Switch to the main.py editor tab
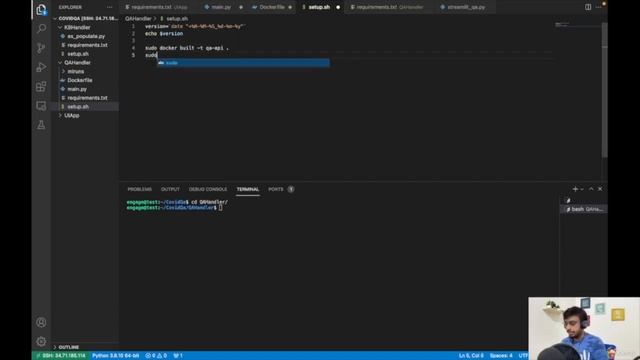 (x=223, y=7)
